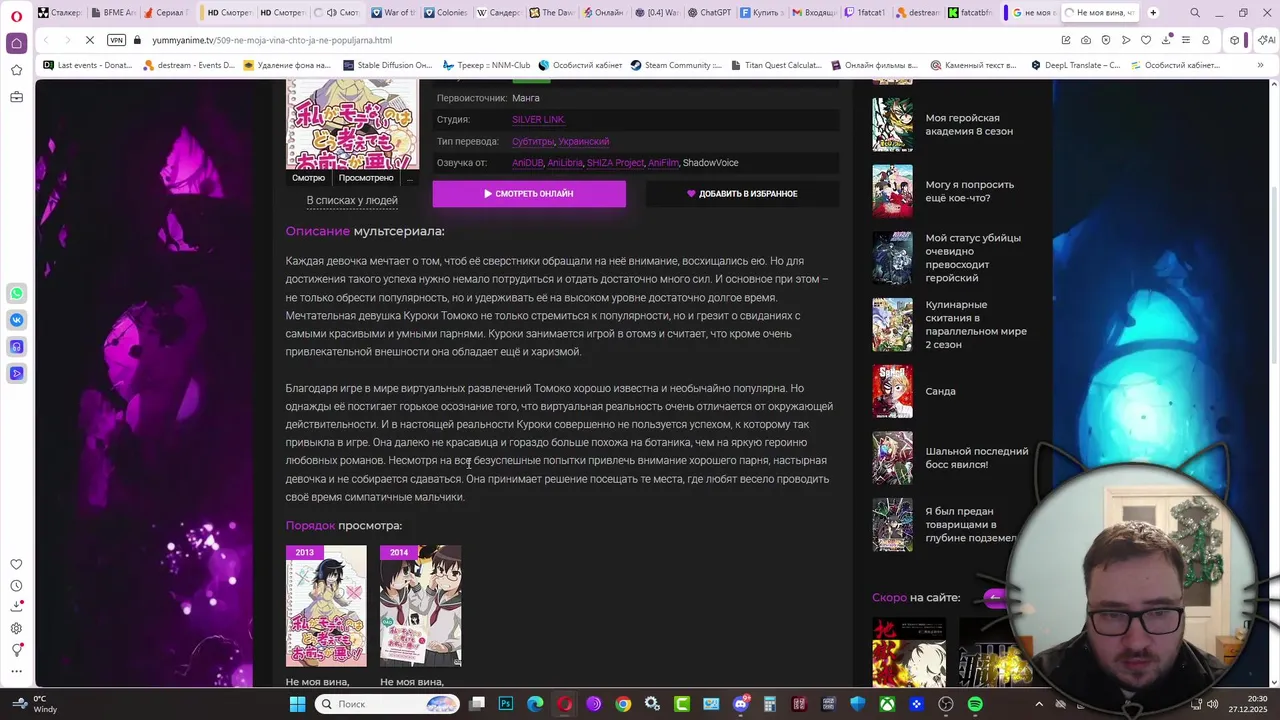This screenshot has height=720, width=1280.
Task: Open Spotify from the taskbar
Action: coord(975,704)
